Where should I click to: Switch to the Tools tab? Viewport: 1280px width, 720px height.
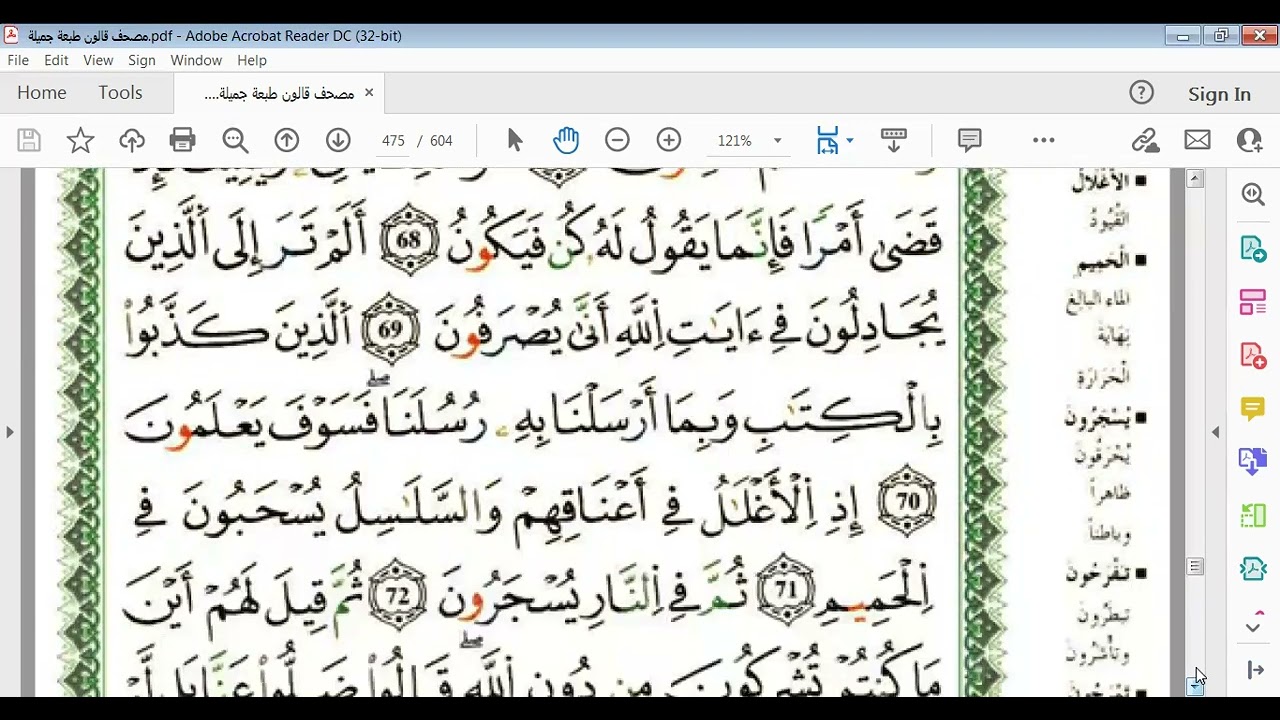coord(120,92)
